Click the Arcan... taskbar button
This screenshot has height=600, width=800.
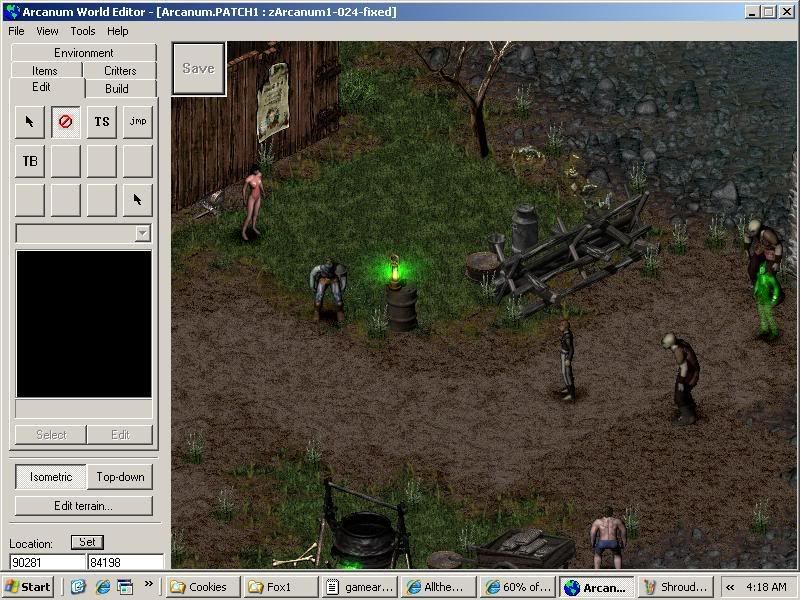pos(597,587)
